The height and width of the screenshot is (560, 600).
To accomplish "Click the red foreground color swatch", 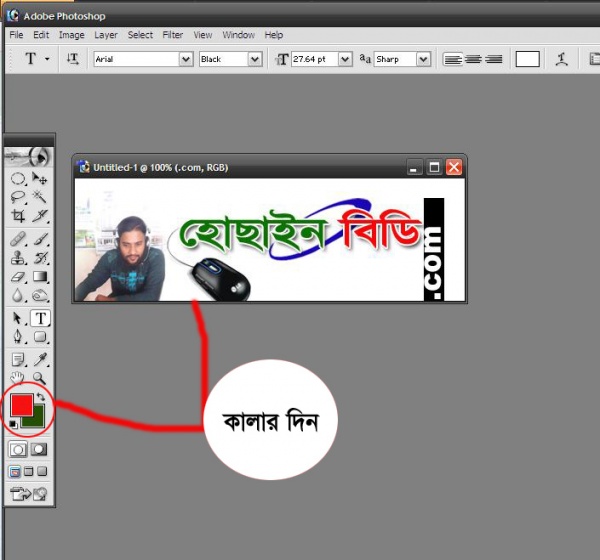I will [21, 404].
